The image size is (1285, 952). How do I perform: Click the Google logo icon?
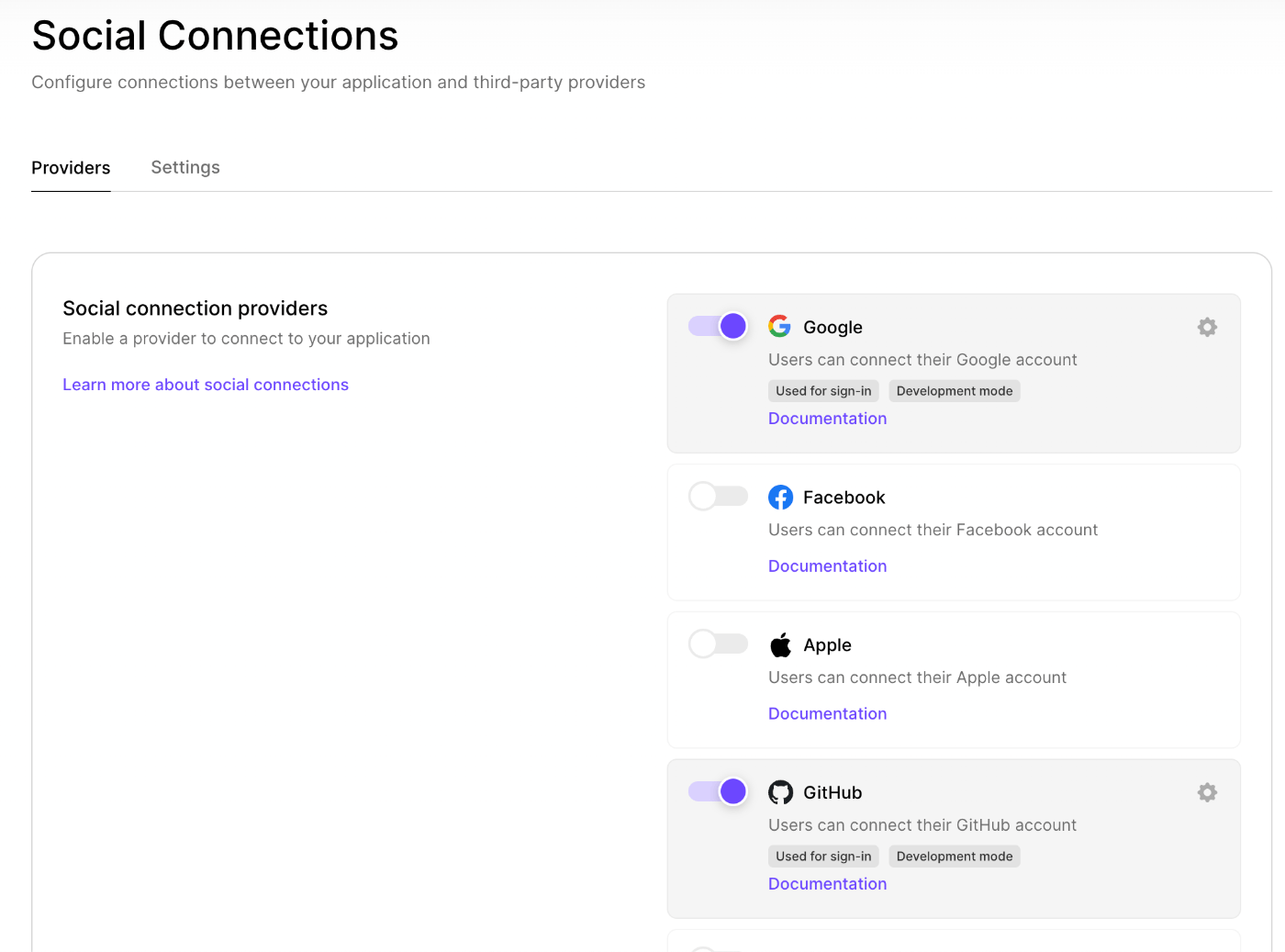point(780,326)
